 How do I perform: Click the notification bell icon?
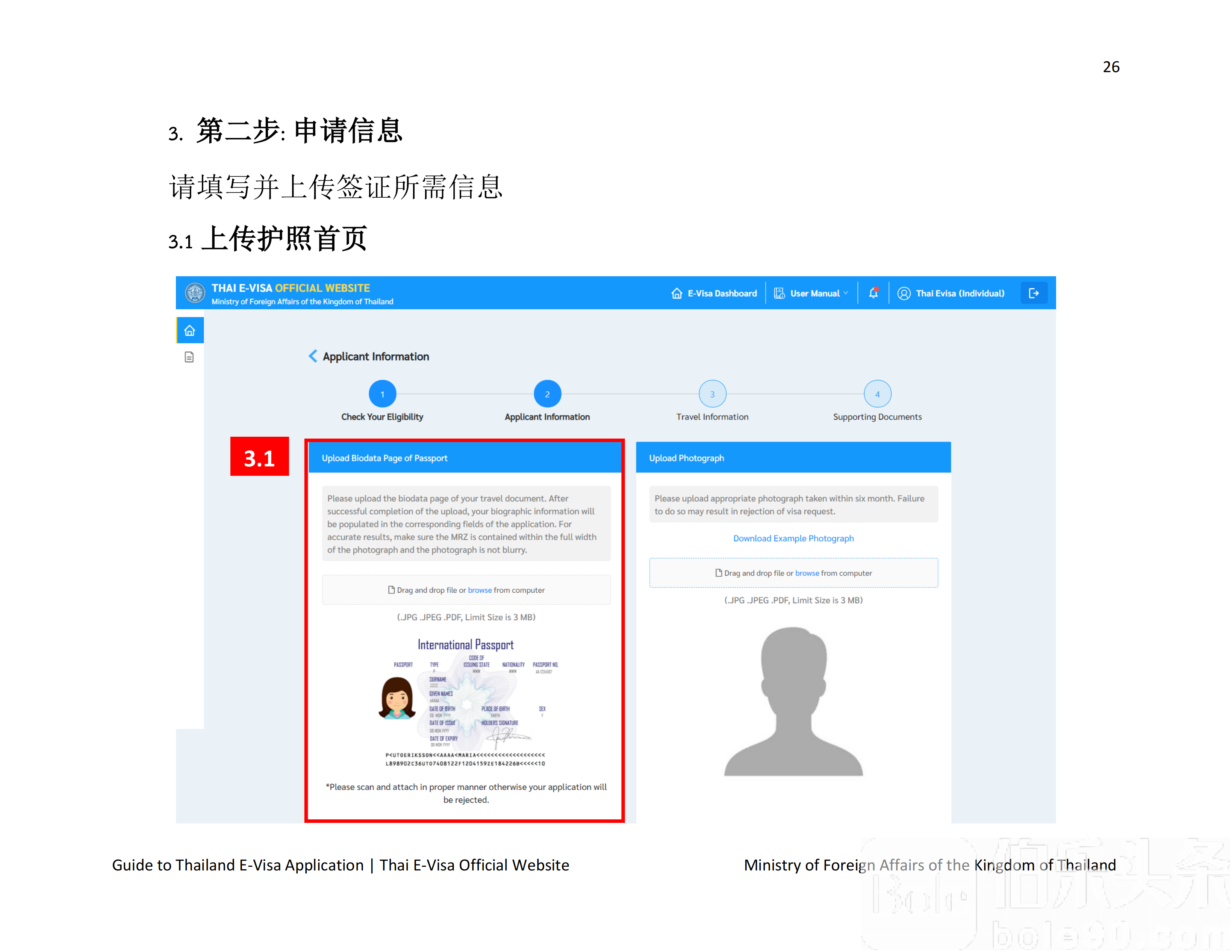point(874,293)
